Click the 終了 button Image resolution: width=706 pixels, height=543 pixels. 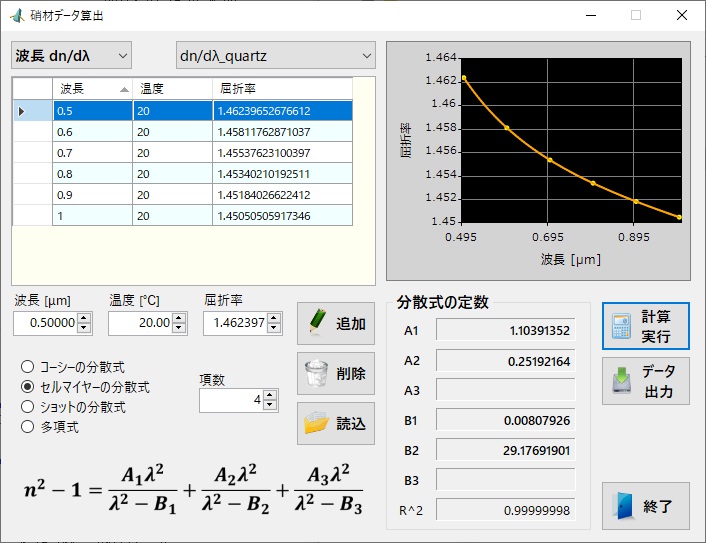click(x=646, y=506)
